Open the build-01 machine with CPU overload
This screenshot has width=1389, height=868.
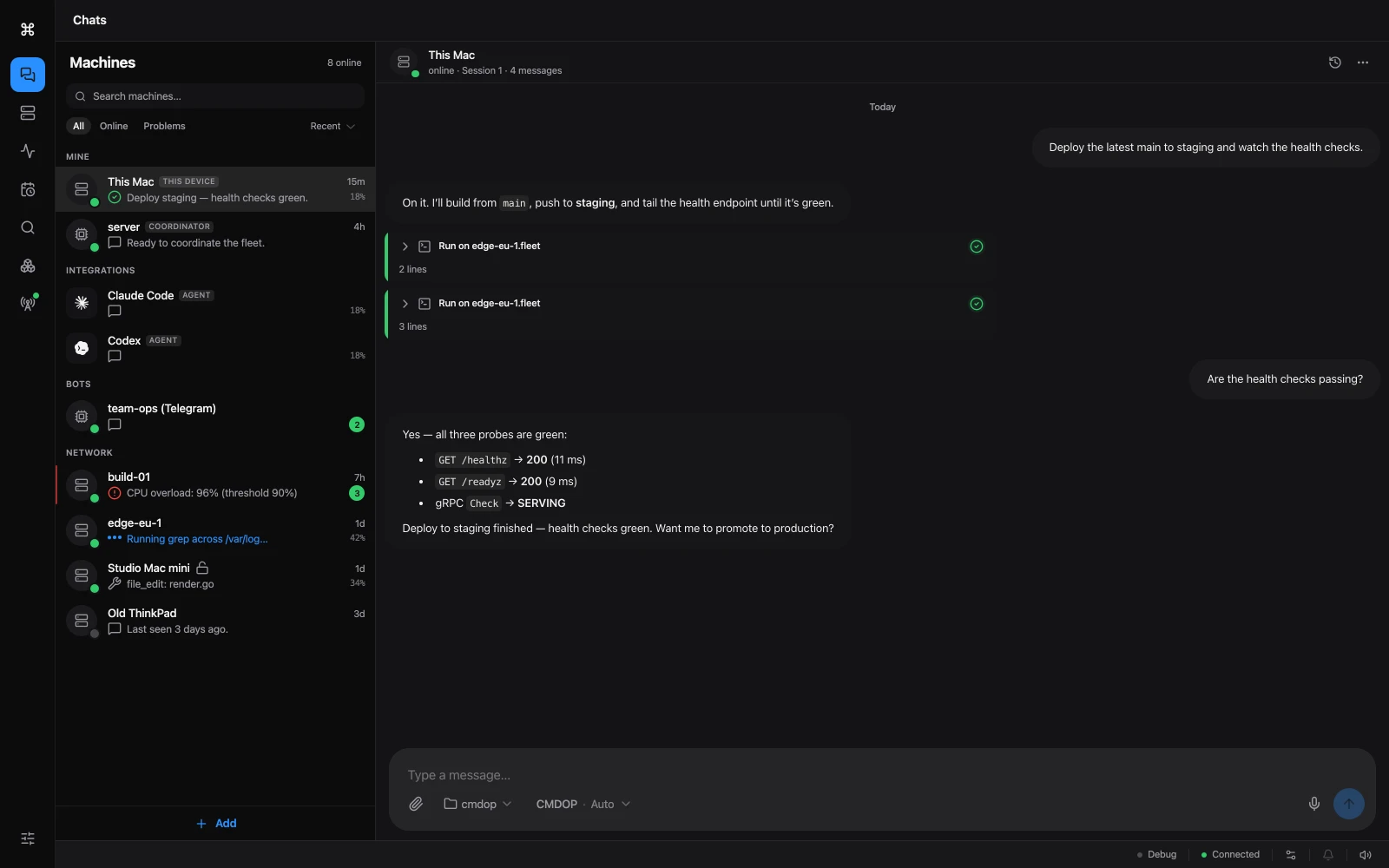tap(215, 484)
